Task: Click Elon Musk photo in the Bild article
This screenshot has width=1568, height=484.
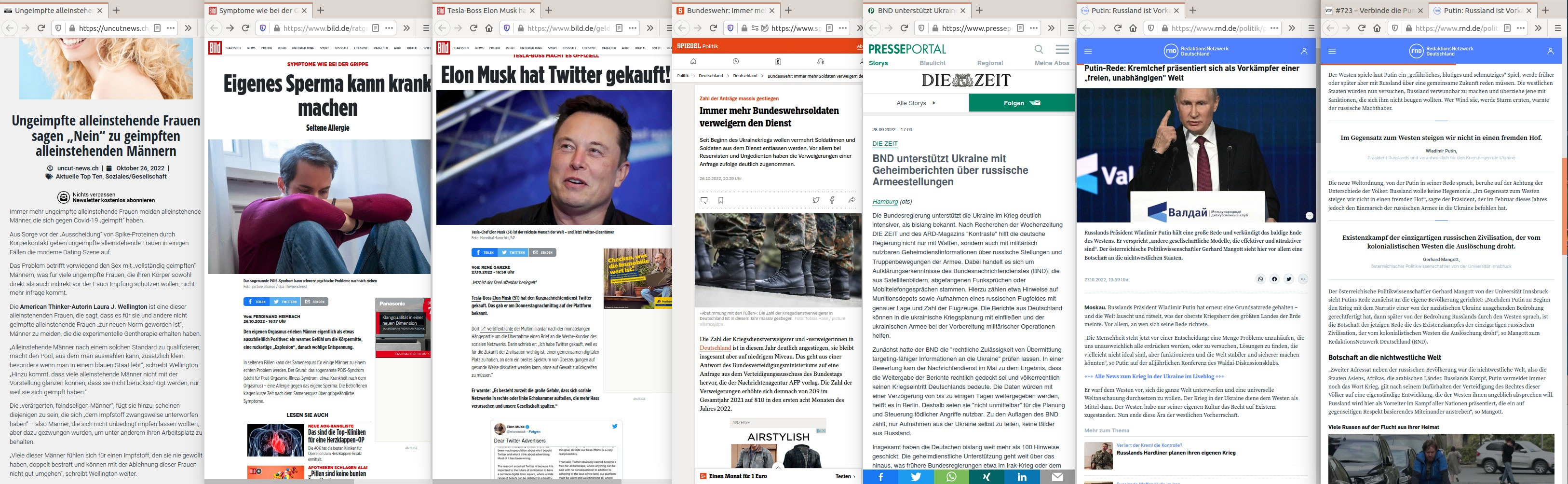Action: pos(554,158)
